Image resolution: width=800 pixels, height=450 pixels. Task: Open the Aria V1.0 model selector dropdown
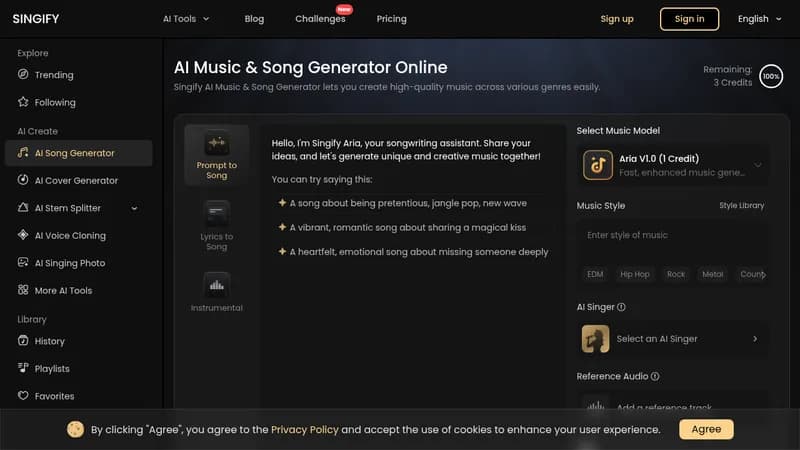[x=672, y=165]
